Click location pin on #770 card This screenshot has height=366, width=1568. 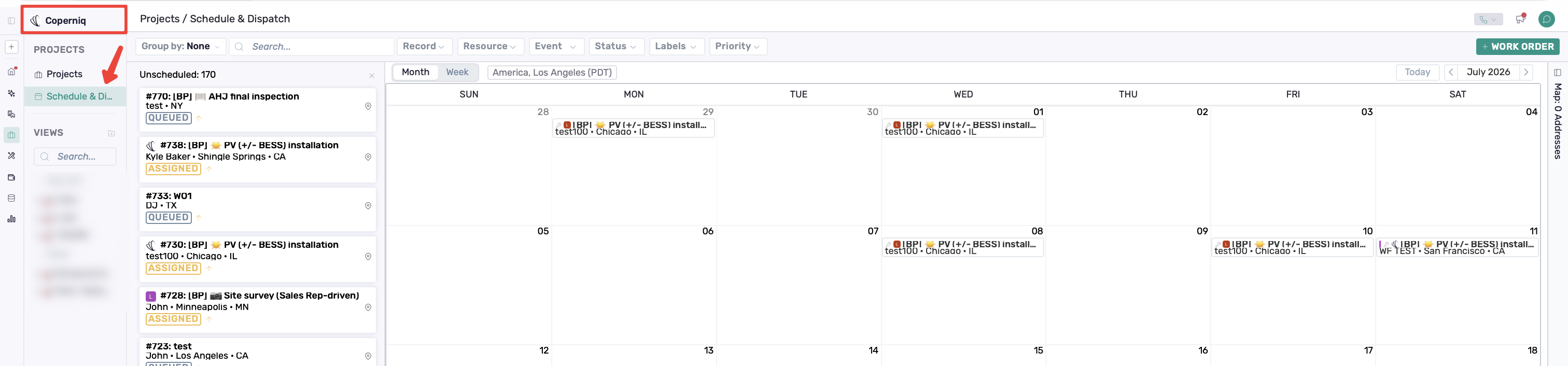point(368,107)
